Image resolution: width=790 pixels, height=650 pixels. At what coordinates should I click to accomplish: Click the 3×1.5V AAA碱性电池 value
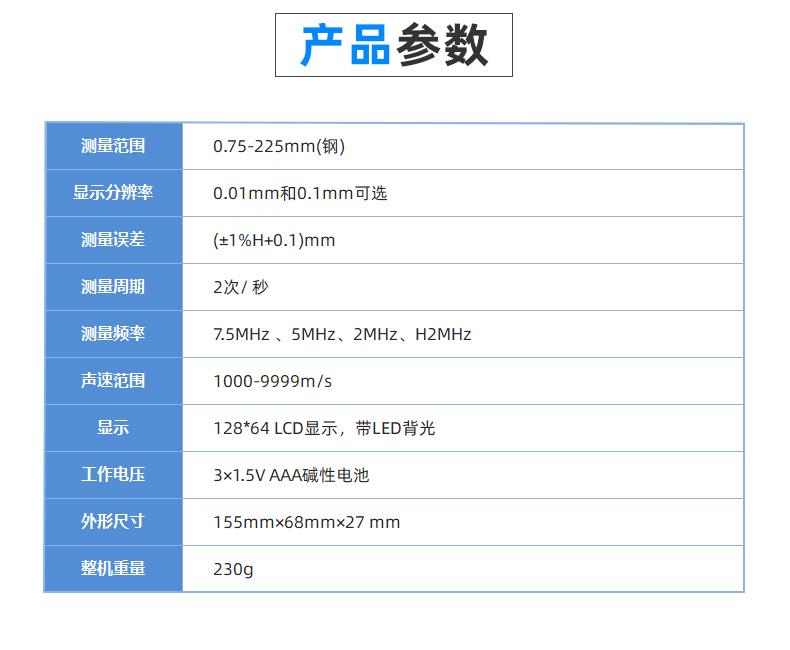[x=291, y=475]
